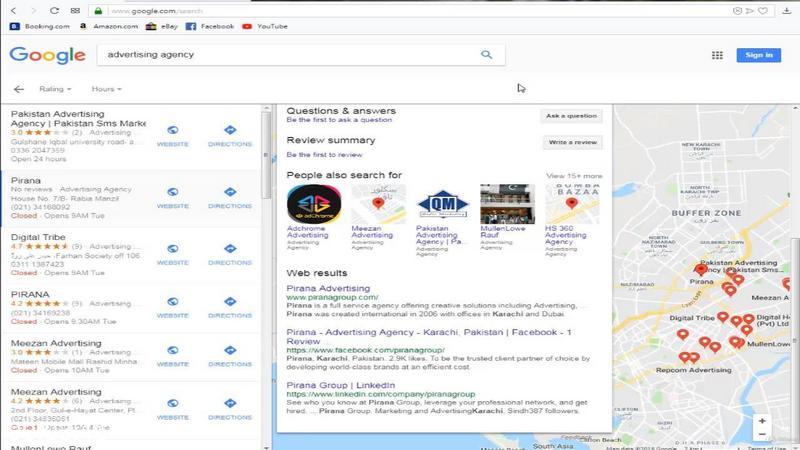800x450 pixels.
Task: Click Ask a question button
Action: [x=571, y=116]
